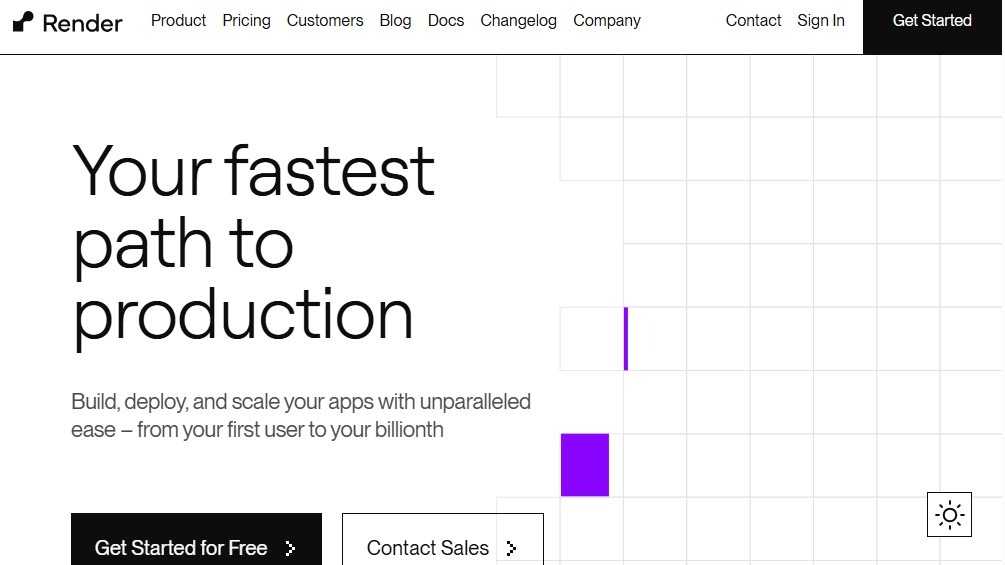Click arrow icon on Get Started for Free
This screenshot has height=565, width=1005.
[x=291, y=548]
